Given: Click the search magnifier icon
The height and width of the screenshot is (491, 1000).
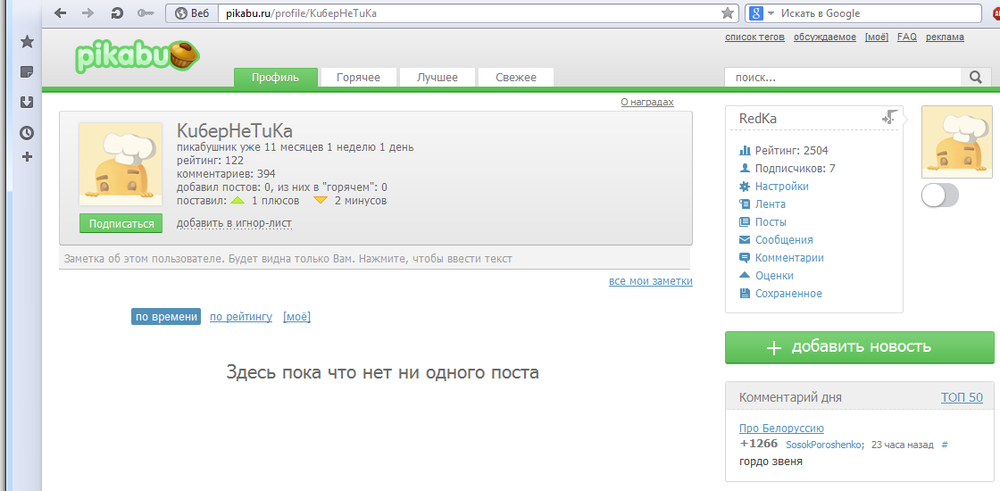Looking at the screenshot, I should [x=974, y=77].
